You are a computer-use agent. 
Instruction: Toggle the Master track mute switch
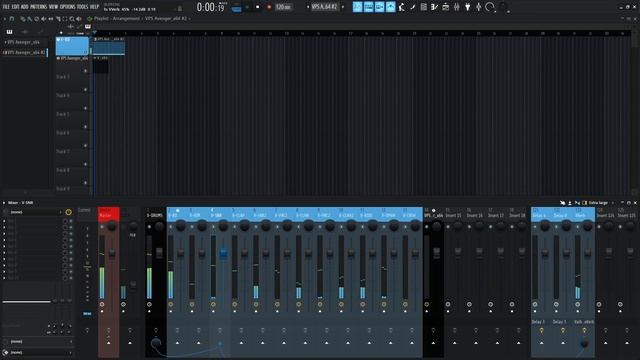pyautogui.click(x=102, y=227)
